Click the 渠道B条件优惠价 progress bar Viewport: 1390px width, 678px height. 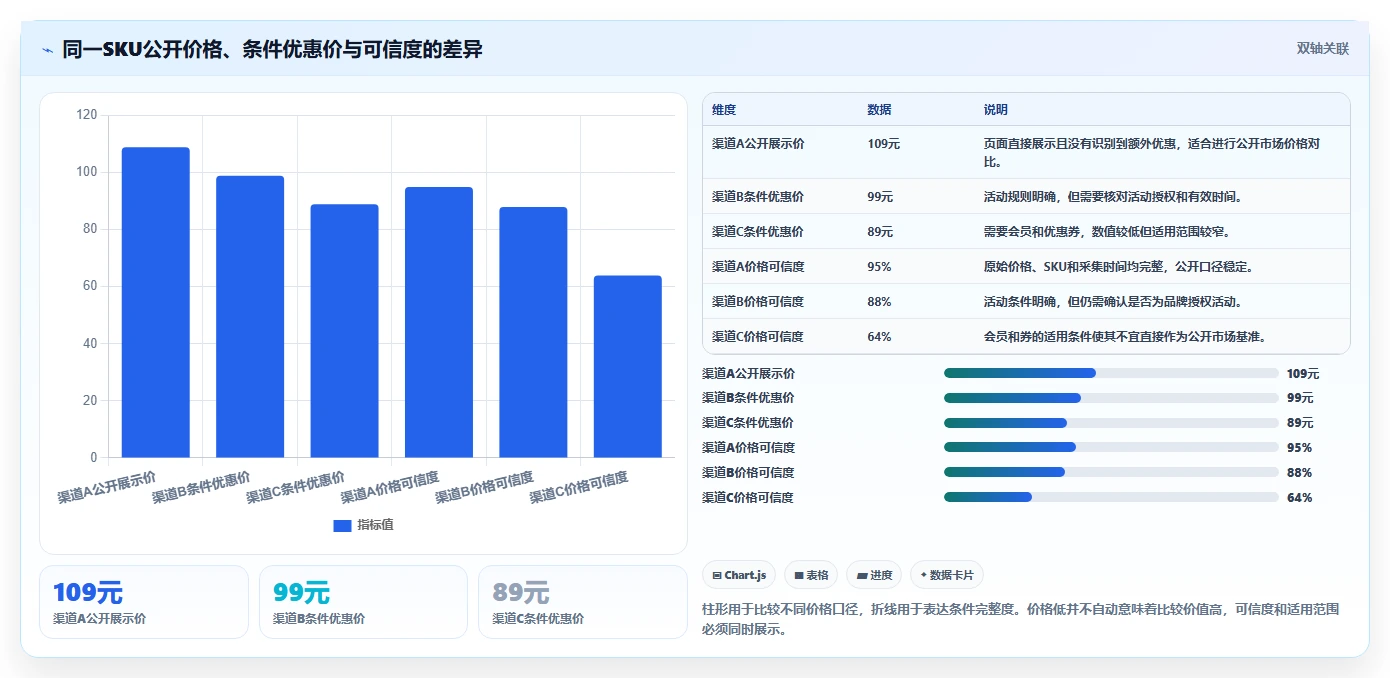click(1111, 398)
